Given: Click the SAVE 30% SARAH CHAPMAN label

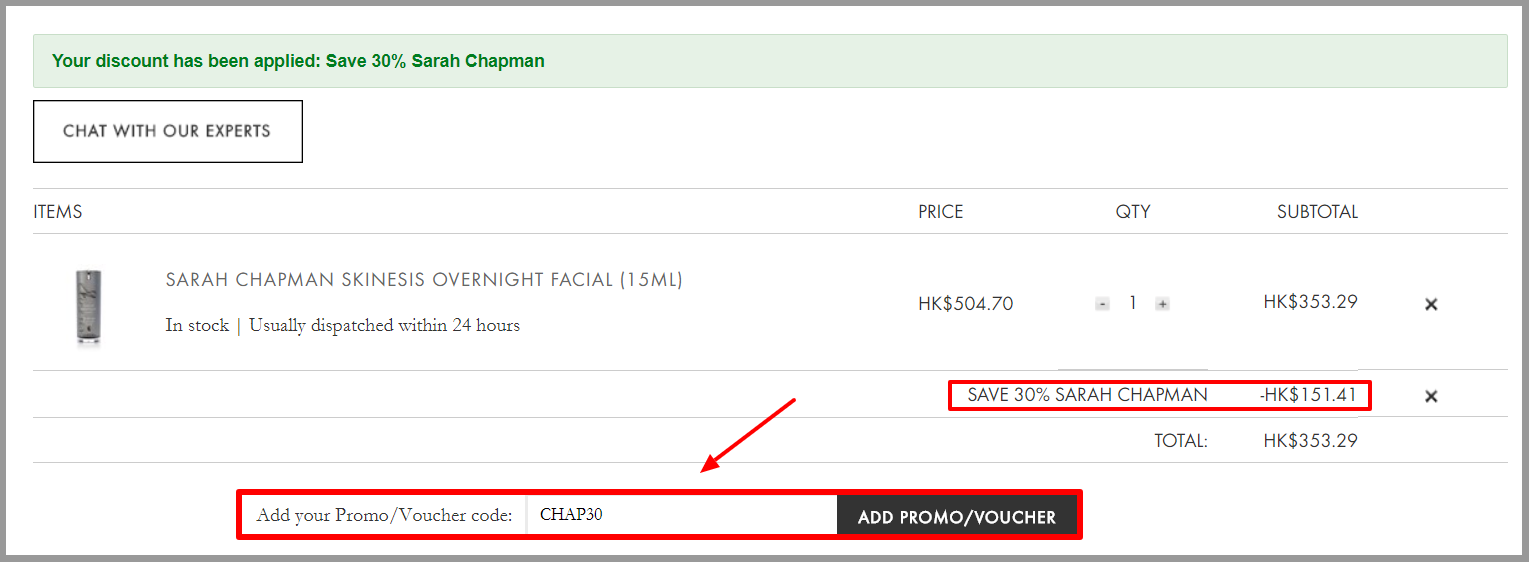Looking at the screenshot, I should 1087,395.
